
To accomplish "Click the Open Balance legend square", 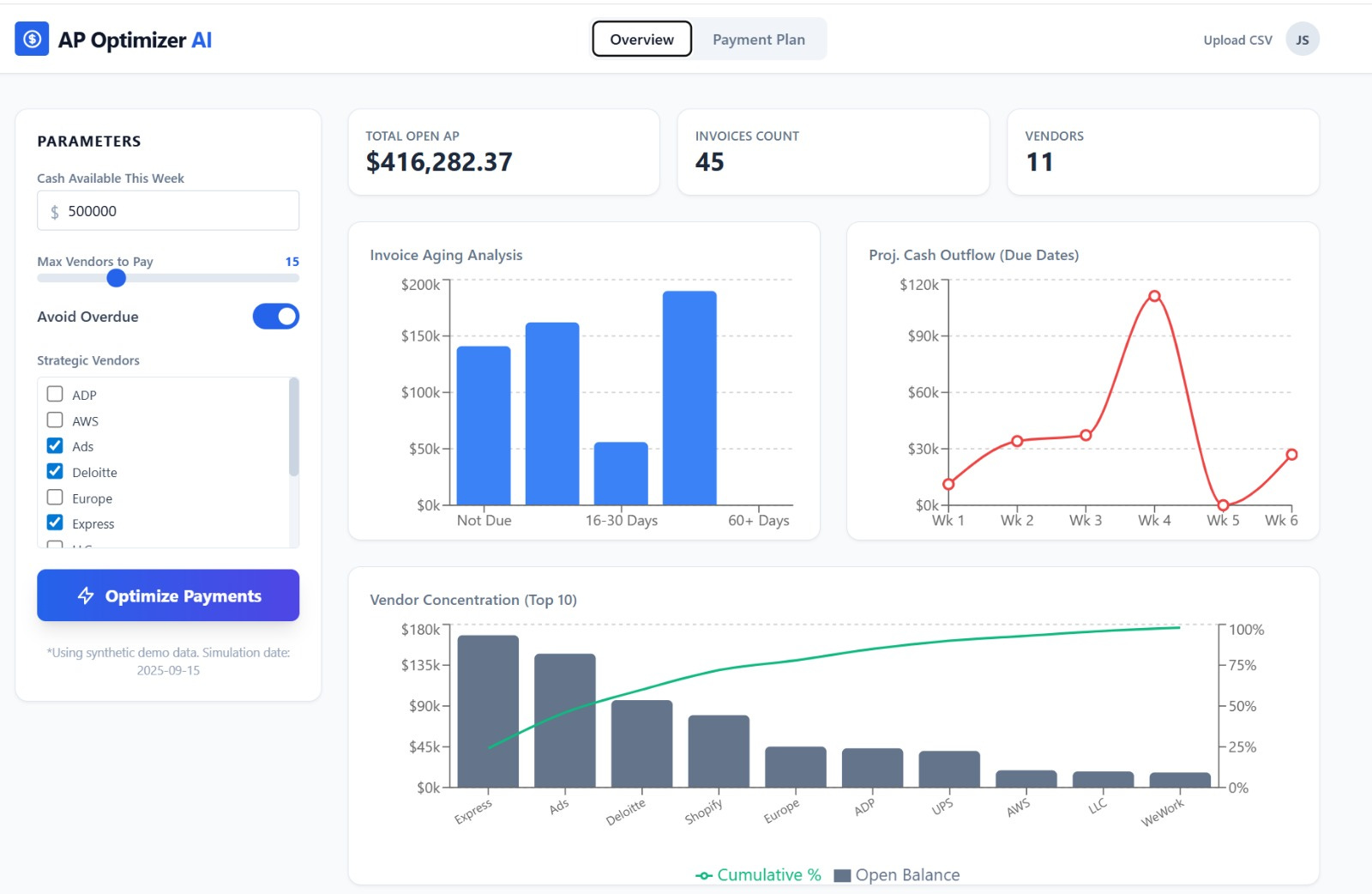I will click(x=842, y=875).
